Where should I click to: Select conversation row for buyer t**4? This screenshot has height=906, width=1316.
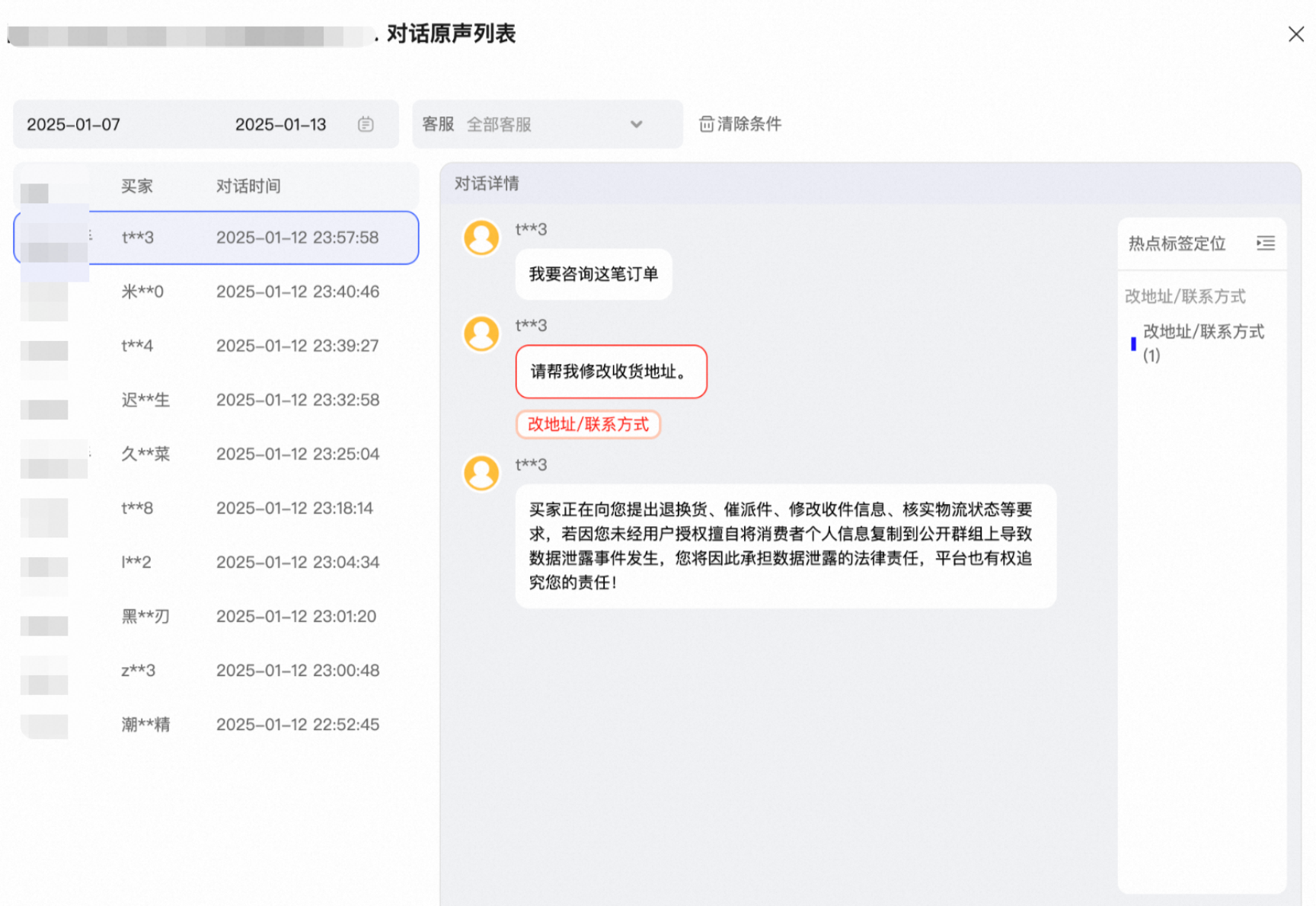216,346
